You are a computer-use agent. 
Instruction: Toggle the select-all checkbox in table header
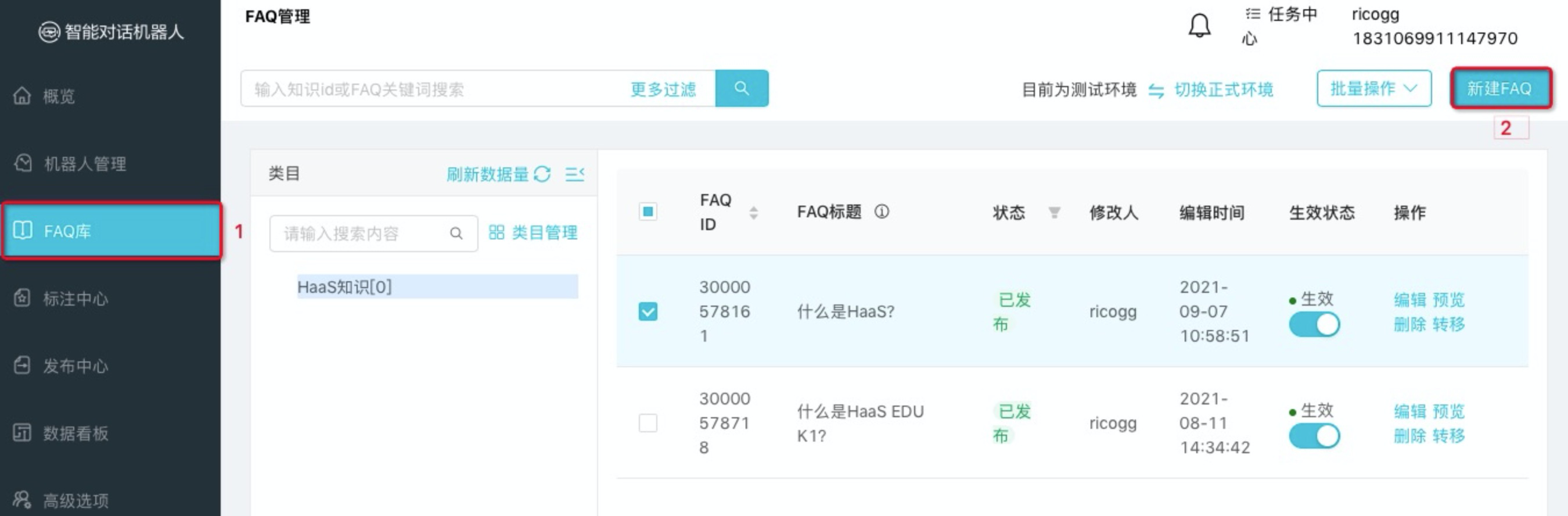[x=648, y=212]
